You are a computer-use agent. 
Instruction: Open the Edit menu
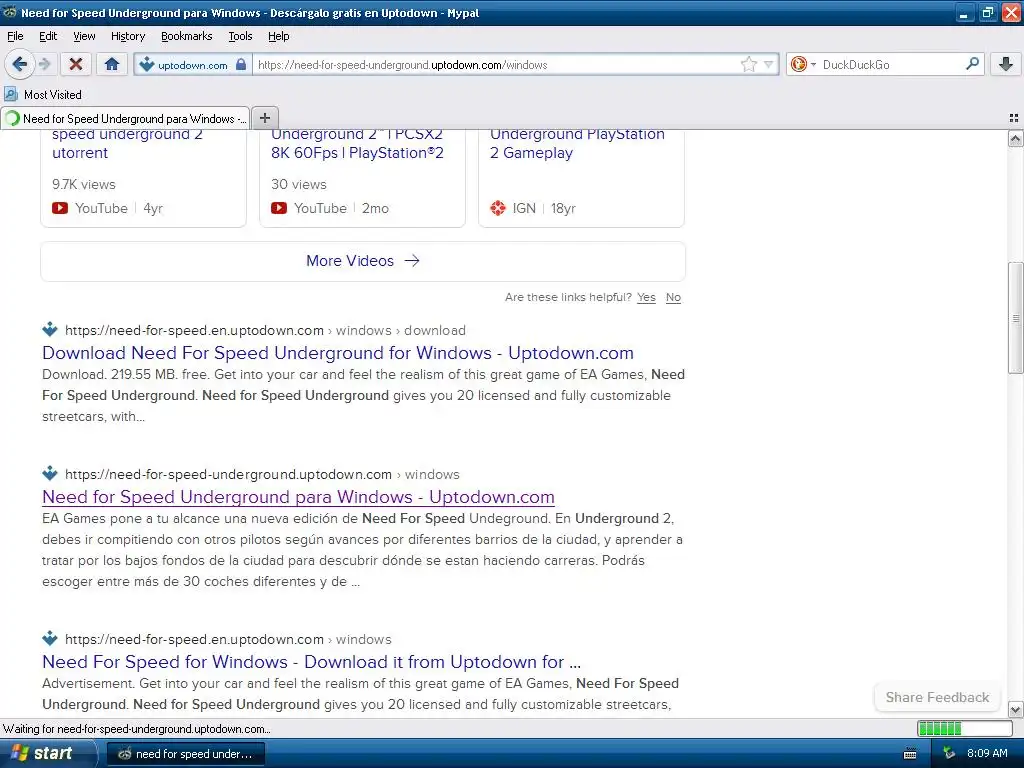[48, 36]
